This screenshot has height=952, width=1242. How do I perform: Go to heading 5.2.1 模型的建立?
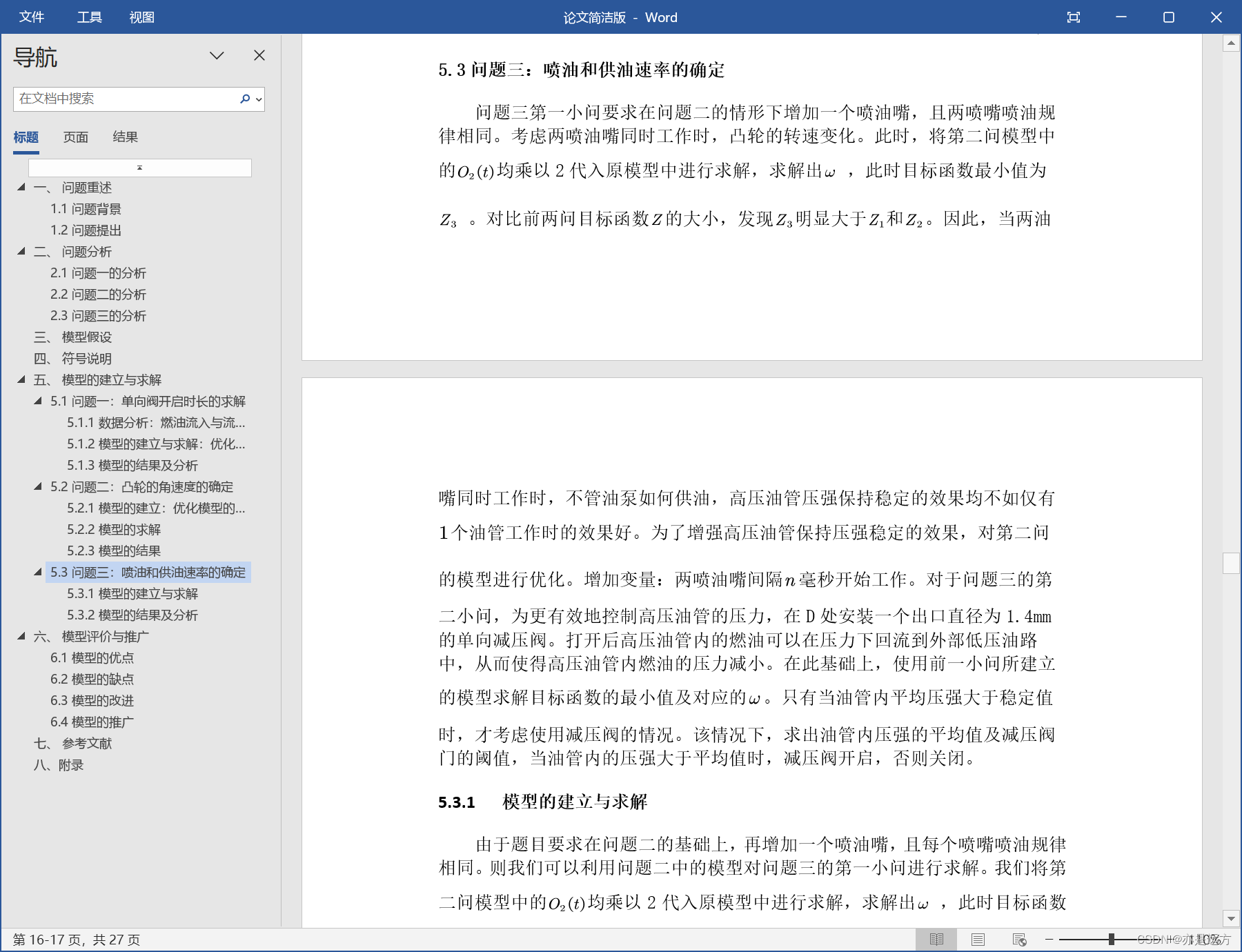click(156, 508)
